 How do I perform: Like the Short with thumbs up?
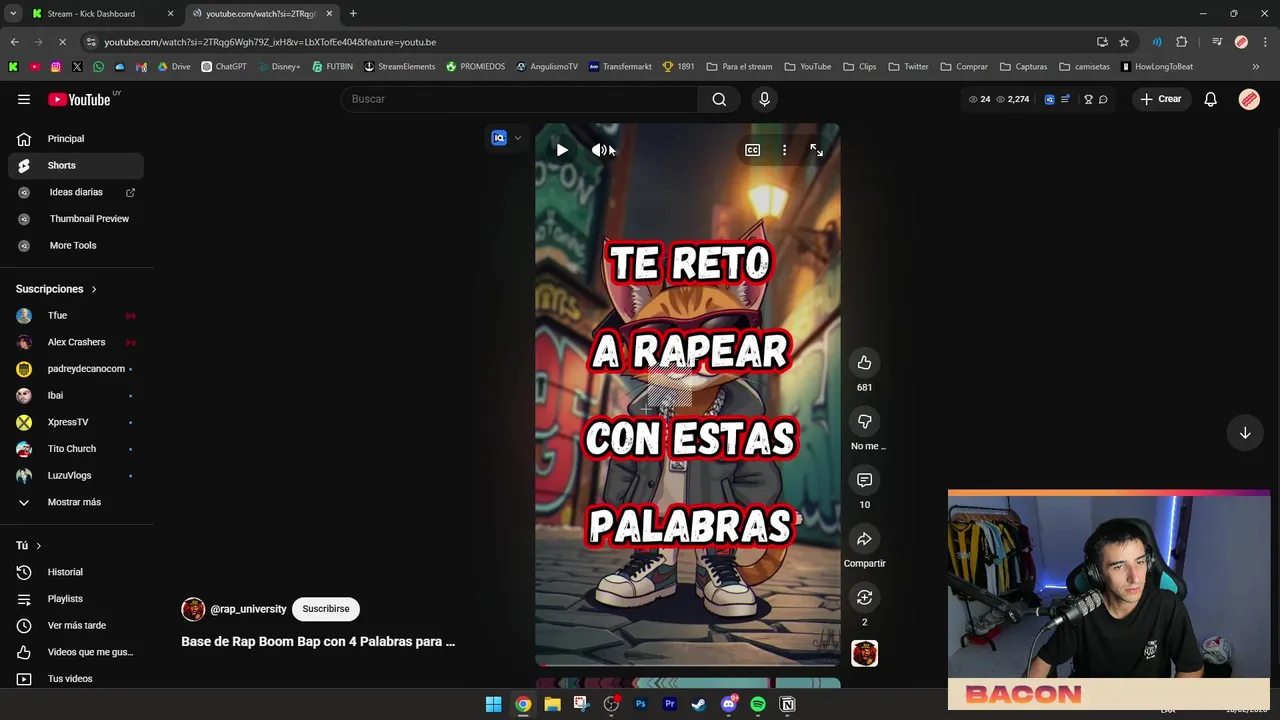(x=864, y=363)
